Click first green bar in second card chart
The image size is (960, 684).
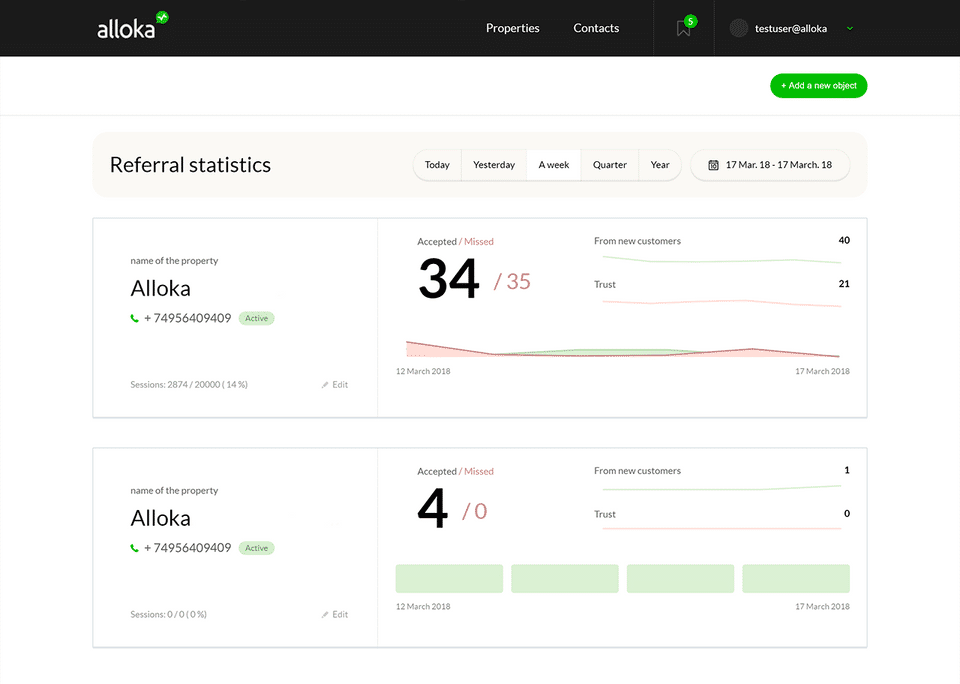pos(449,579)
